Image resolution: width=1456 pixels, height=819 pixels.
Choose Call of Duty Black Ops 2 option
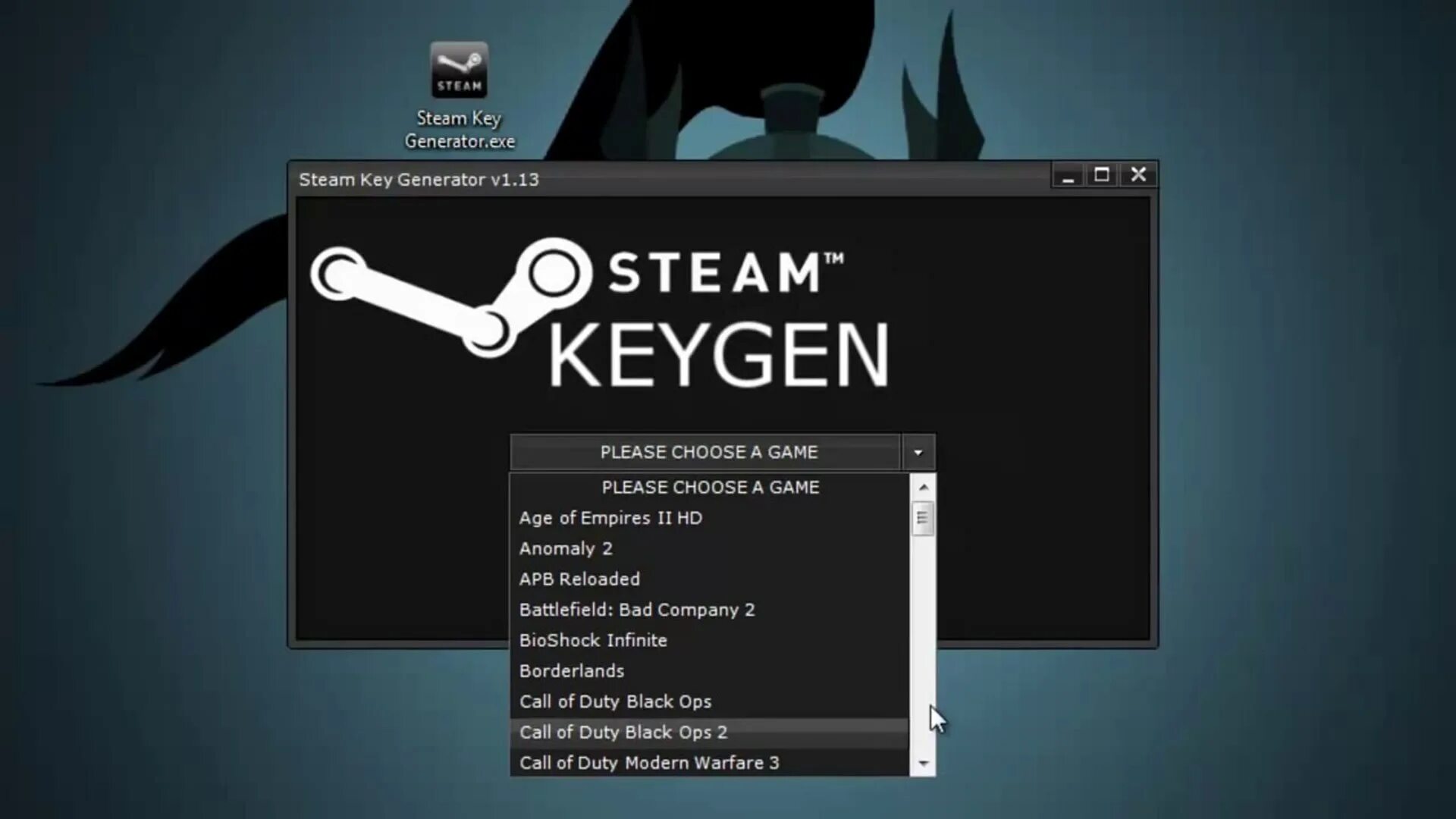(x=623, y=732)
